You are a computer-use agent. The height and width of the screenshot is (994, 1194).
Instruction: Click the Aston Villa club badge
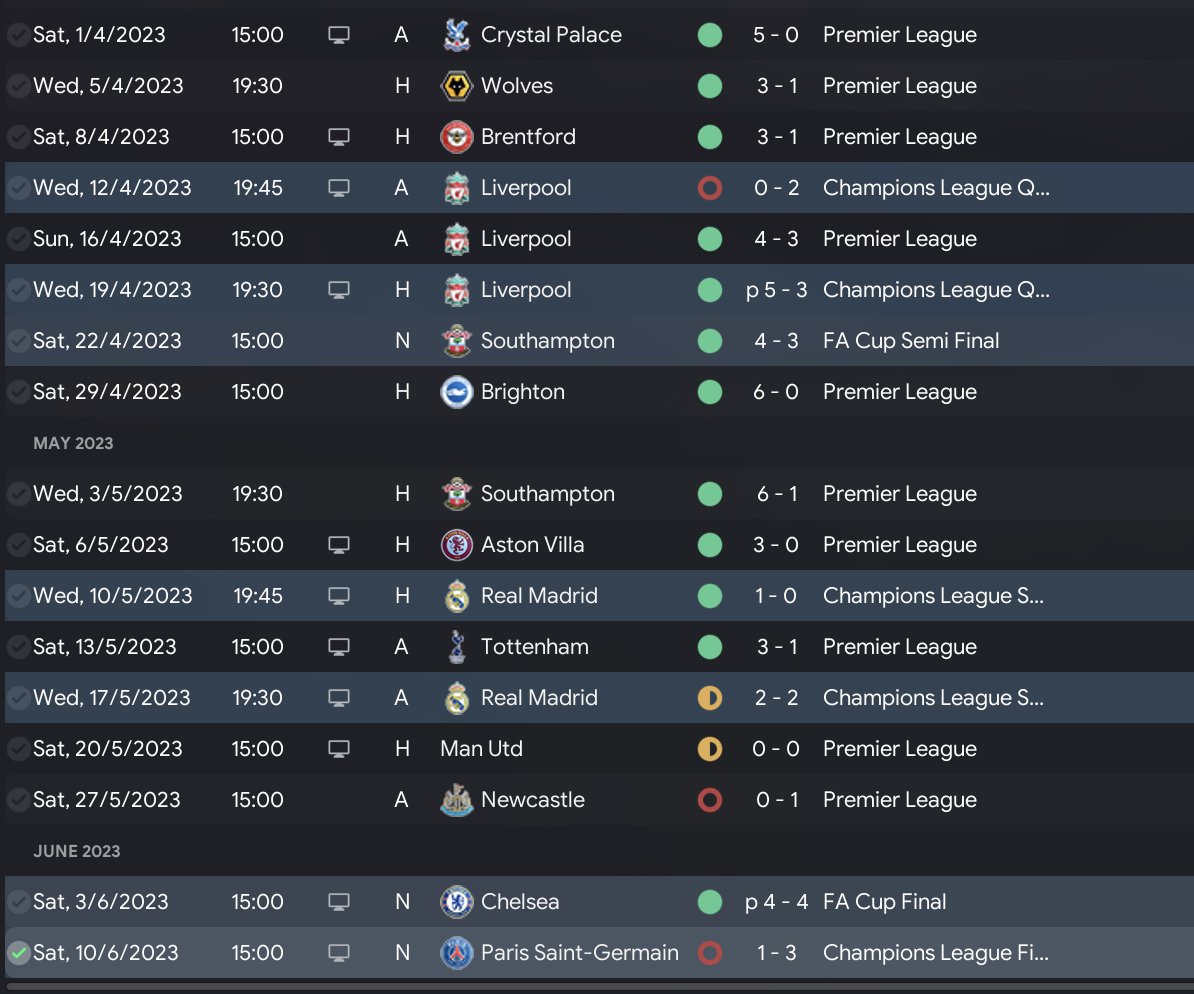pos(456,545)
